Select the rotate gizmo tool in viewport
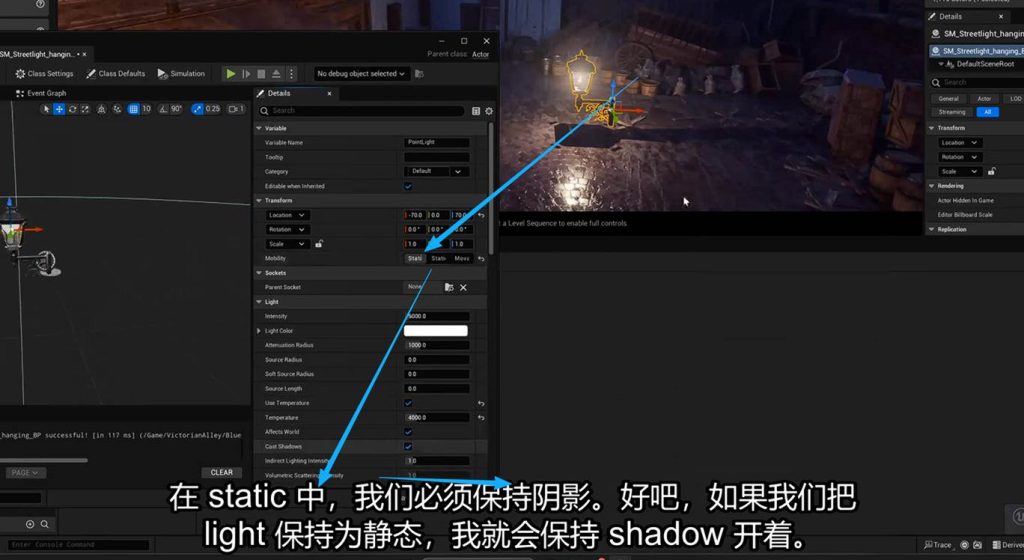The width and height of the screenshot is (1024, 560). coord(73,109)
